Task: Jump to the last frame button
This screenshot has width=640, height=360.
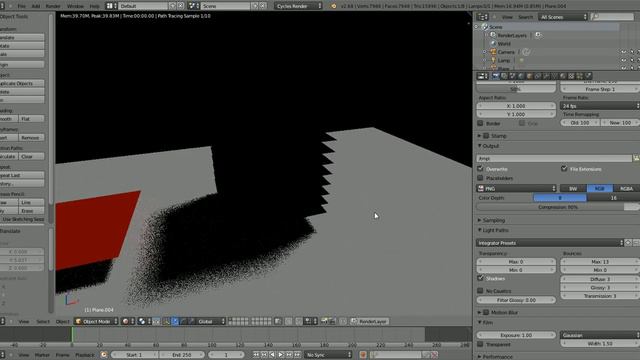Action: pyautogui.click(x=298, y=355)
